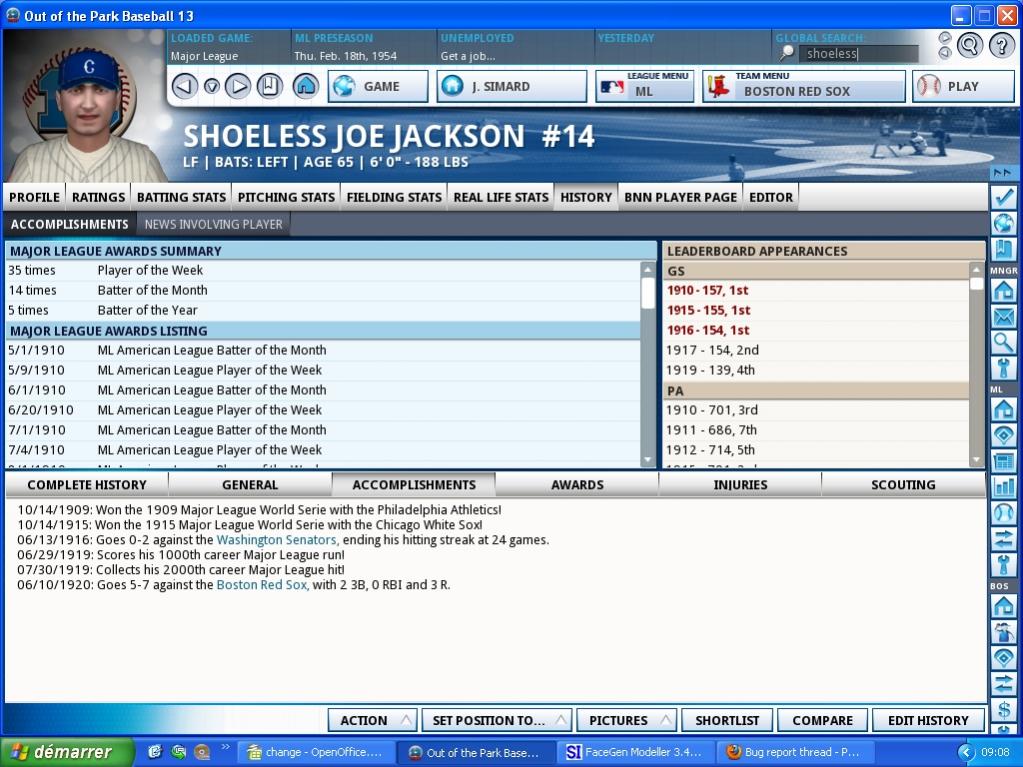Switch to the BATTING STATS tab
This screenshot has height=767, width=1023.
[x=181, y=197]
